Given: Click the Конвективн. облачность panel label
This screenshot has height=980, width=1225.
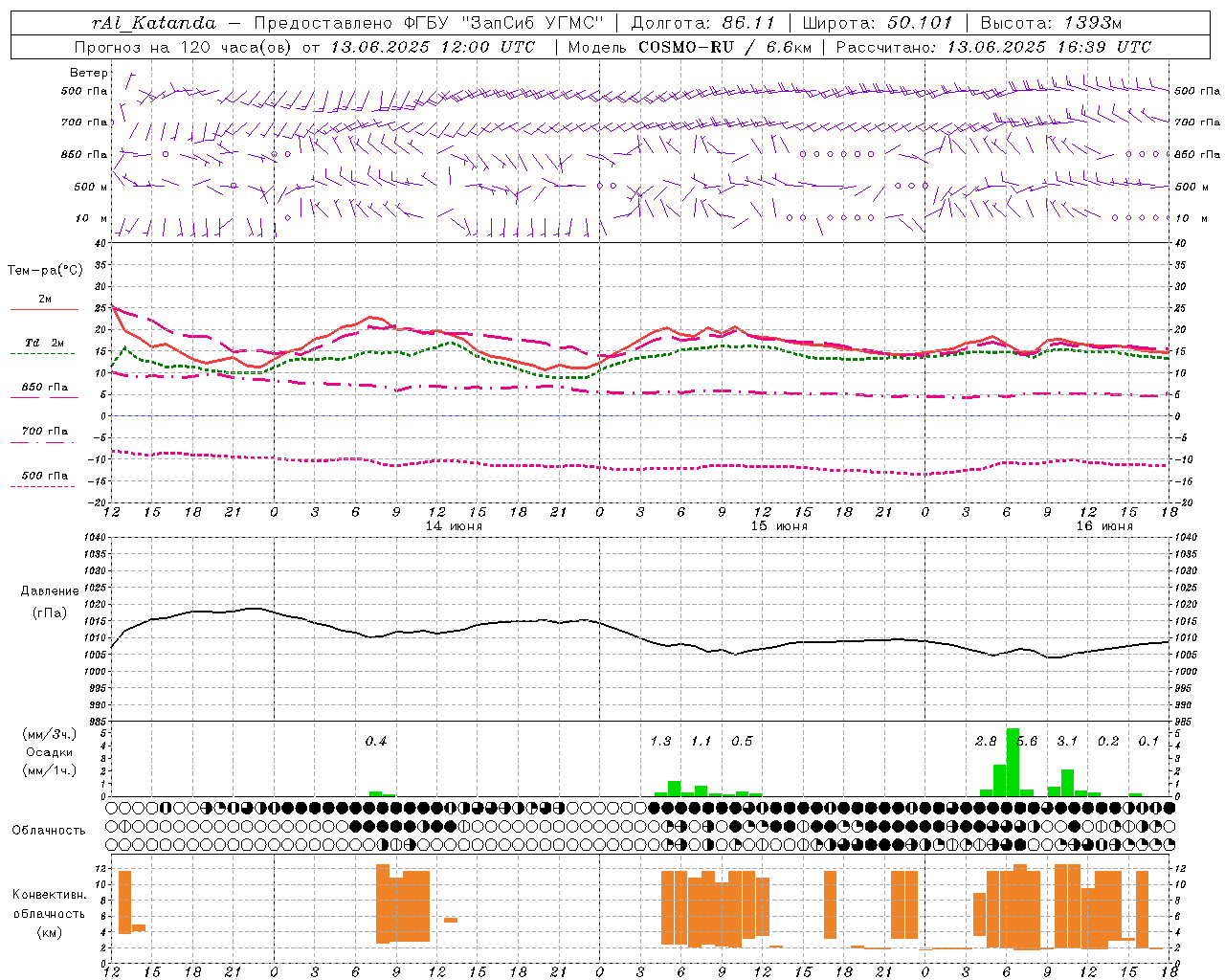Looking at the screenshot, I should click(x=49, y=904).
